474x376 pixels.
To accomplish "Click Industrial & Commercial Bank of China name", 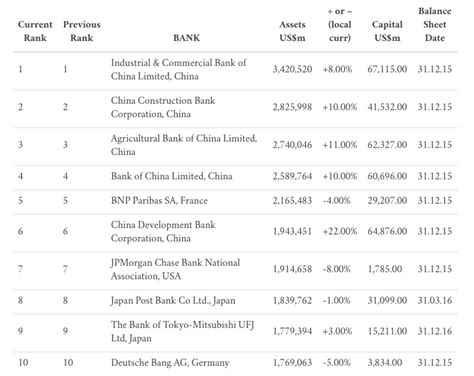I will click(x=178, y=69).
